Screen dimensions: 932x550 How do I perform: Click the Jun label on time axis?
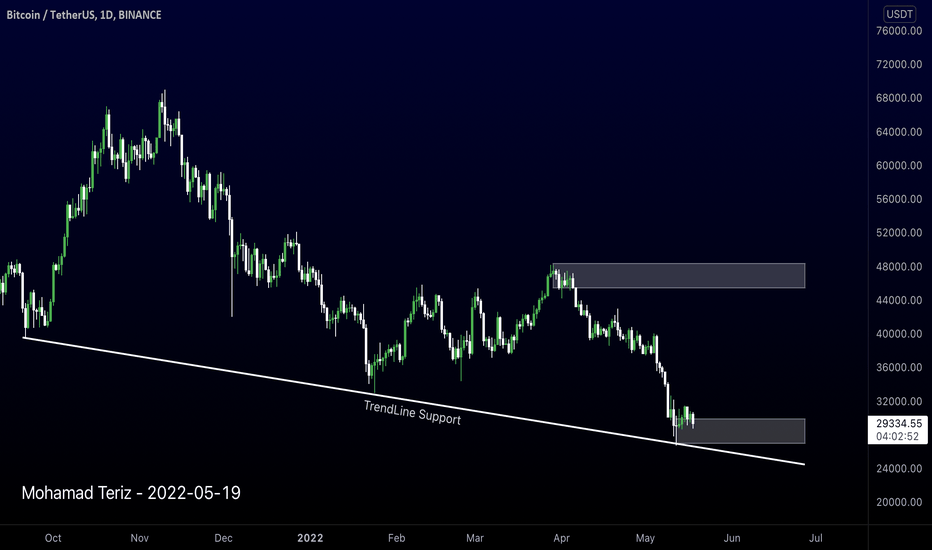(x=732, y=538)
